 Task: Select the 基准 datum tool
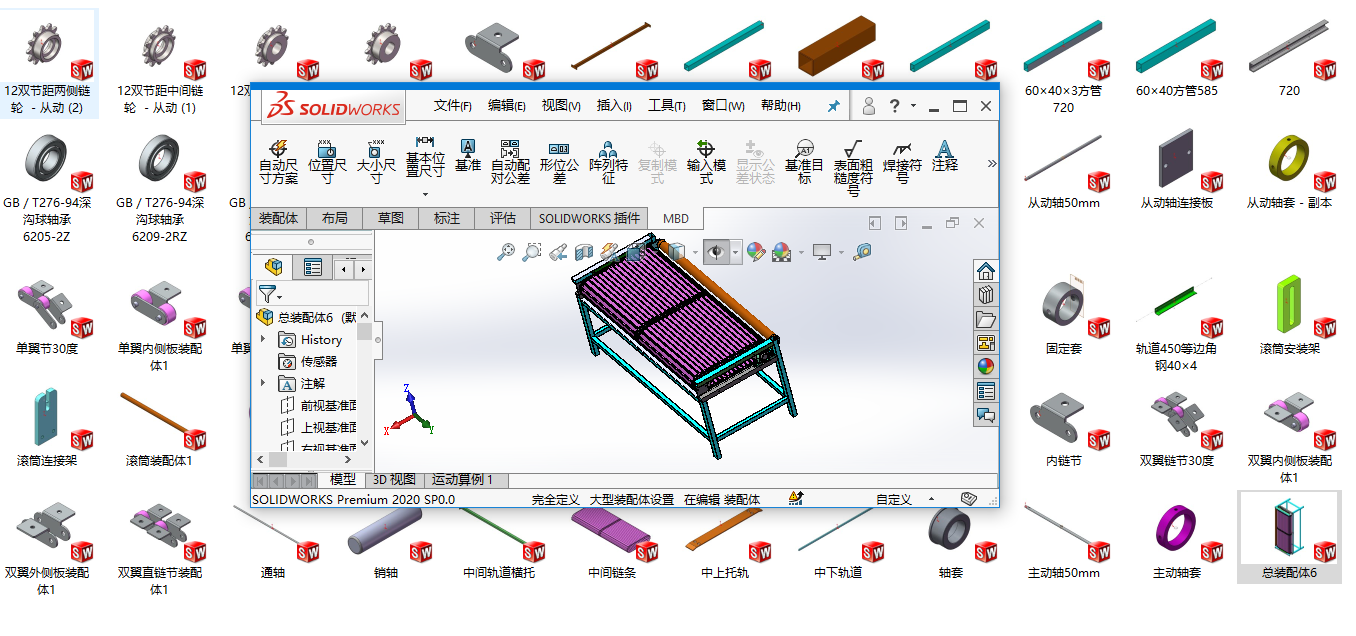point(467,155)
